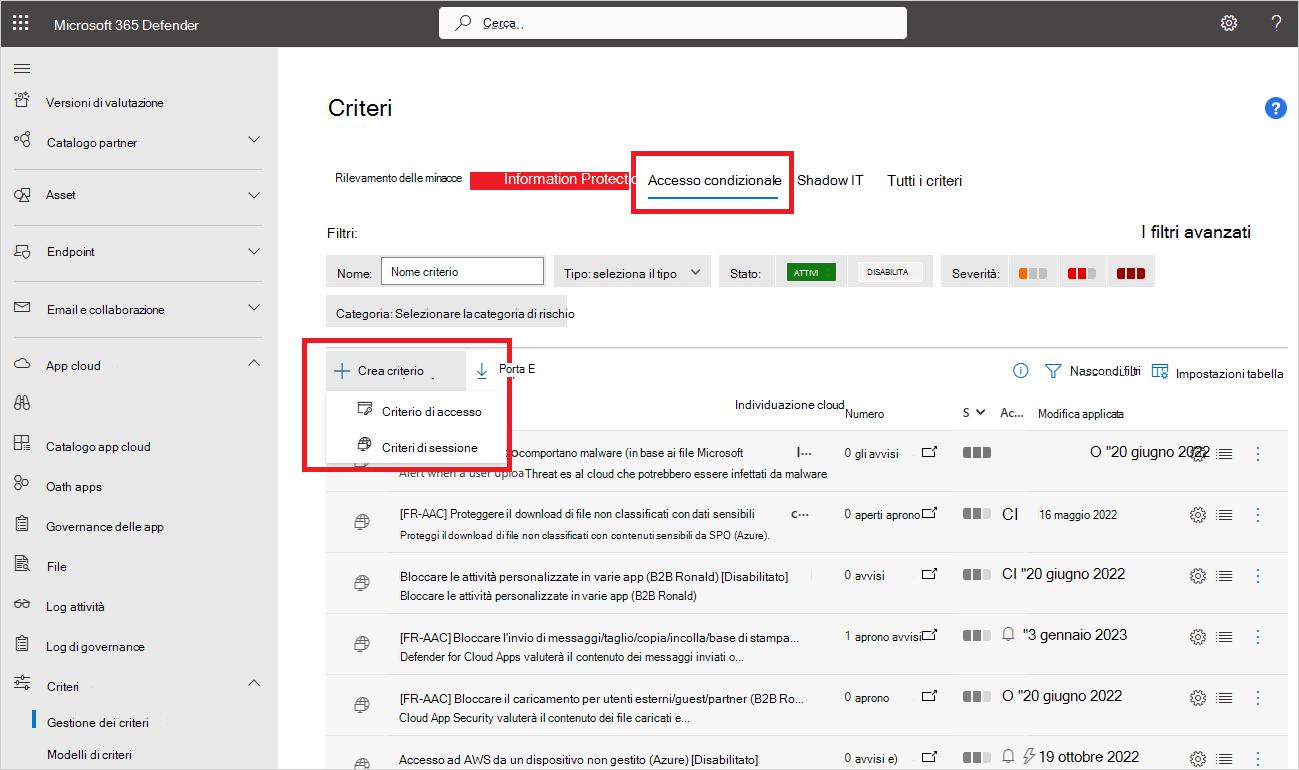
Task: Open alerts link icon for 0 aperti aprono row
Action: [929, 514]
